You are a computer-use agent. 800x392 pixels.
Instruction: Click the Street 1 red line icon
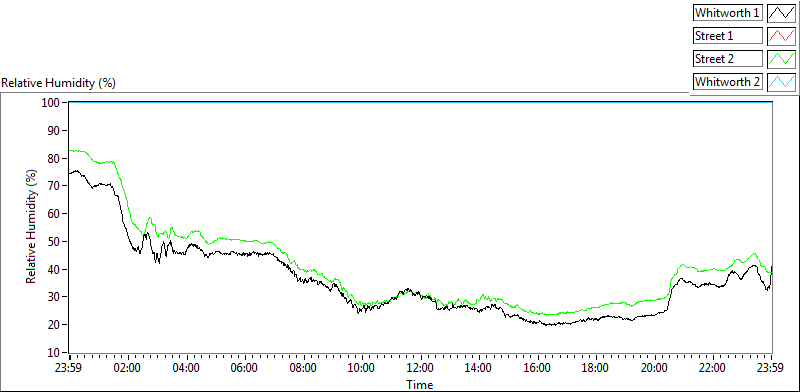point(781,36)
